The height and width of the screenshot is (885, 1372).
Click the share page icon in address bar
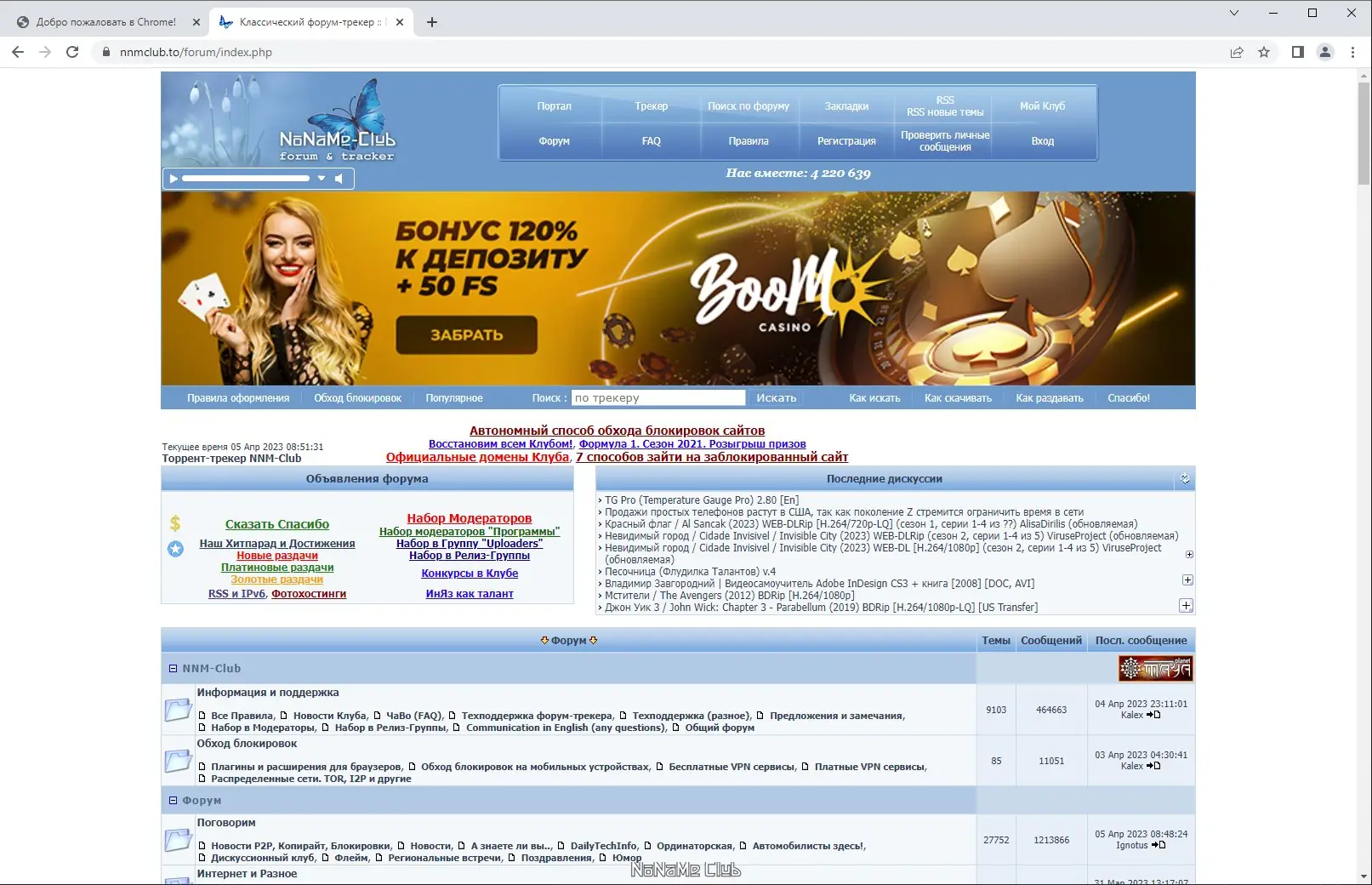1237,52
